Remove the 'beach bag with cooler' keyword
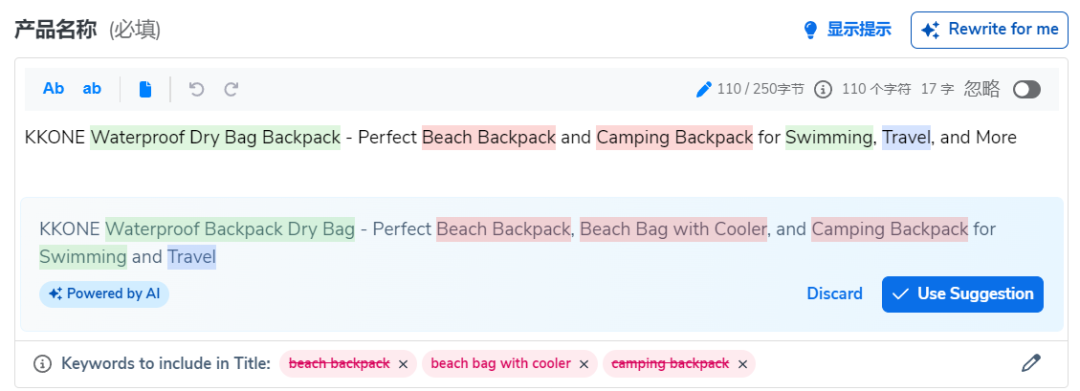Screen dimensions: 1080x391 click(x=583, y=364)
